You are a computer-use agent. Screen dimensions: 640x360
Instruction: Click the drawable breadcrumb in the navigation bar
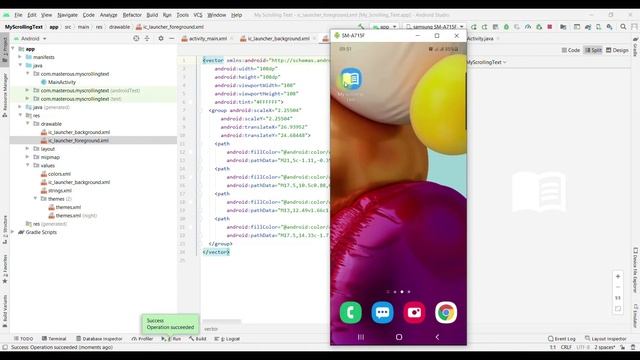[119, 27]
